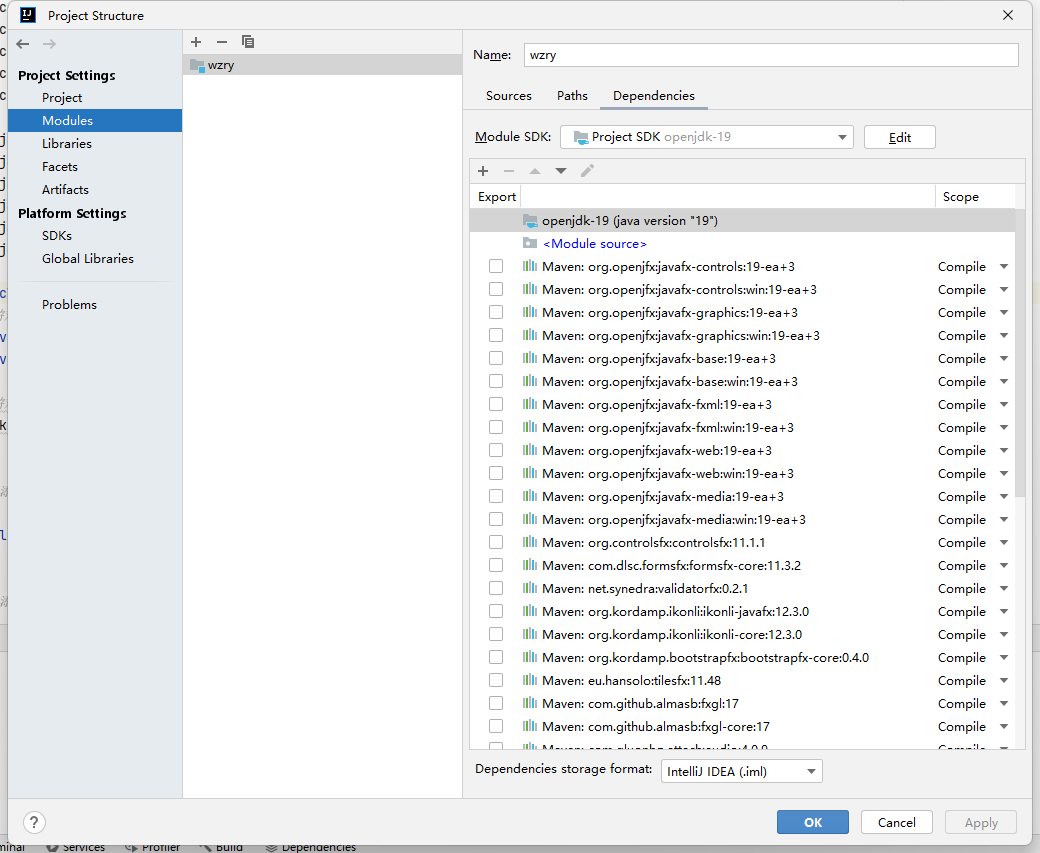Tick Export checkbox for tilesfx:11.48
The width and height of the screenshot is (1040, 853).
click(495, 680)
